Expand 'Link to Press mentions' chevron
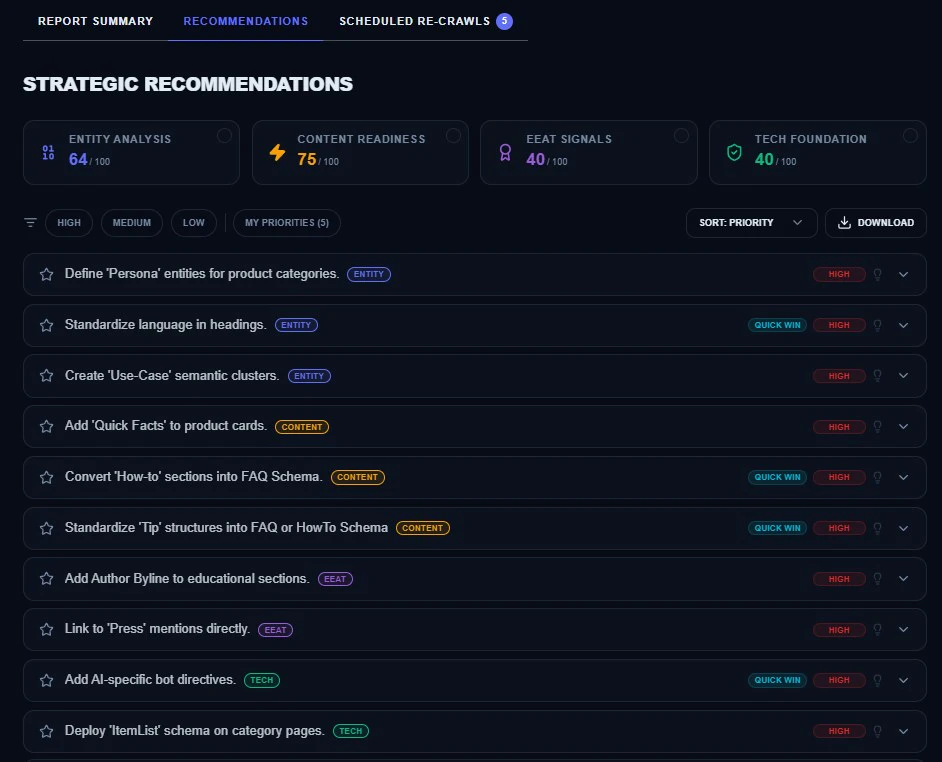Viewport: 942px width, 762px height. pyautogui.click(x=903, y=629)
